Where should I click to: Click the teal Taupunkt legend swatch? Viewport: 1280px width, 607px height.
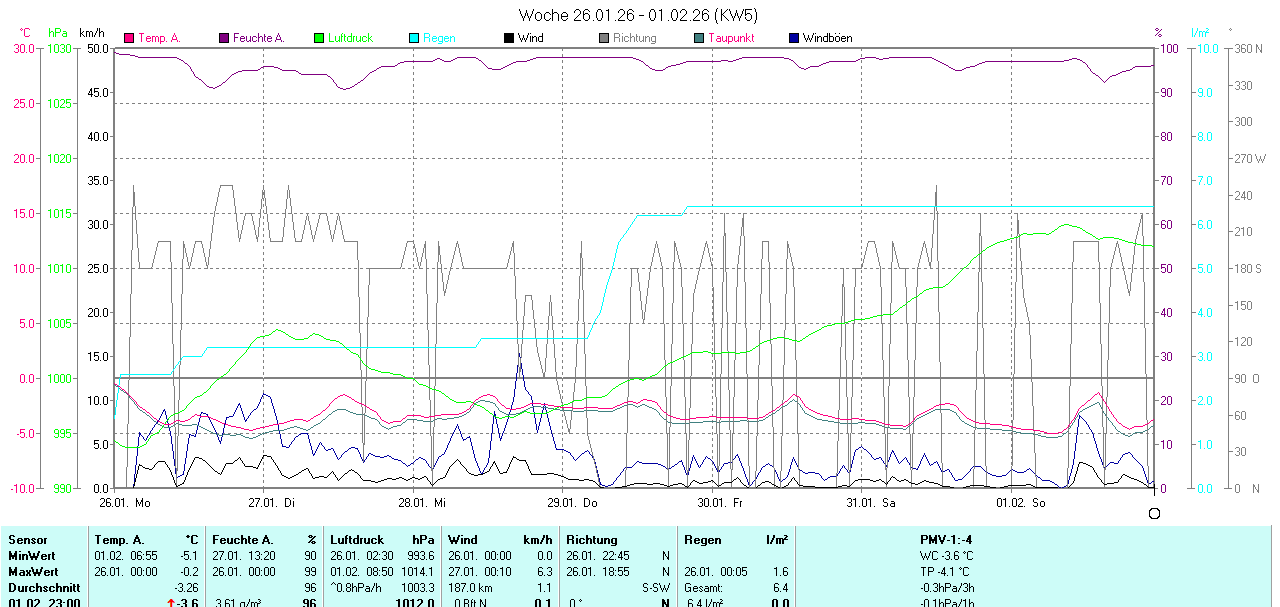[699, 38]
